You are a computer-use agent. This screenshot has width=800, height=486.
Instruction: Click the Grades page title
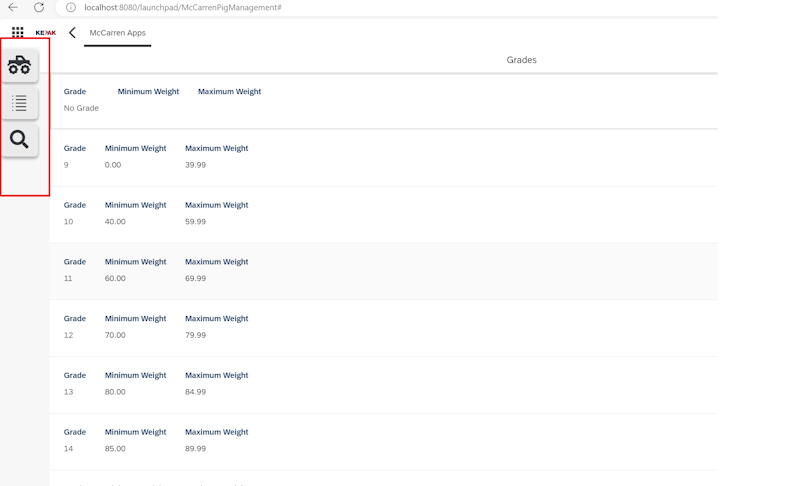point(521,60)
